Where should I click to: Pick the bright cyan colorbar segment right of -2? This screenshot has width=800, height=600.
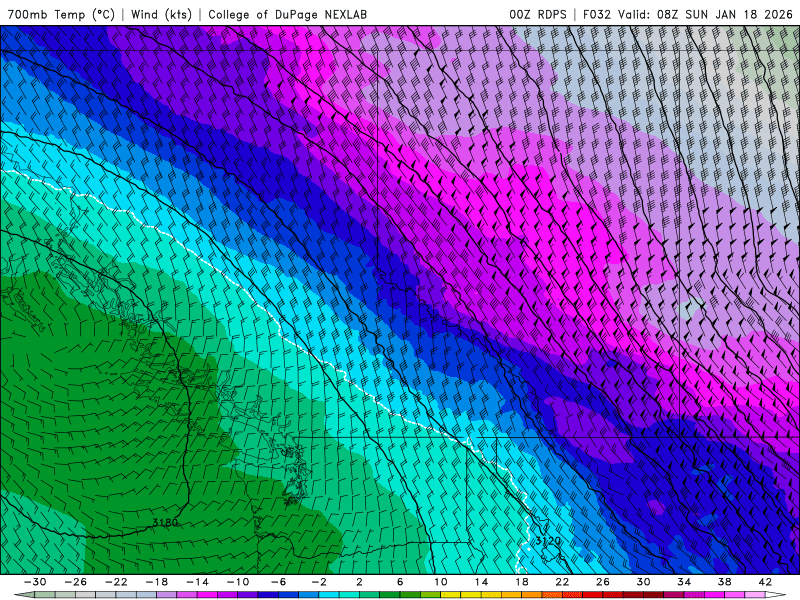[x=329, y=595]
